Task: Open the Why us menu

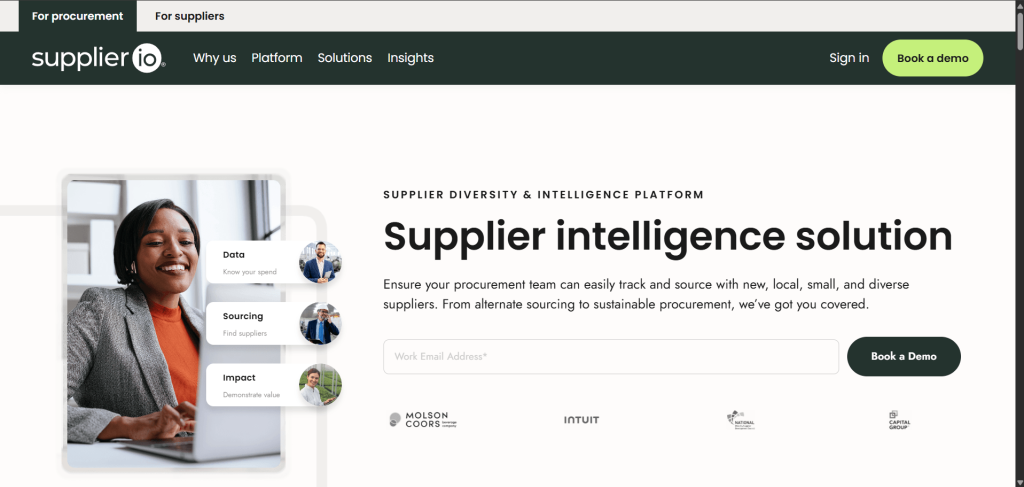Action: pyautogui.click(x=214, y=58)
